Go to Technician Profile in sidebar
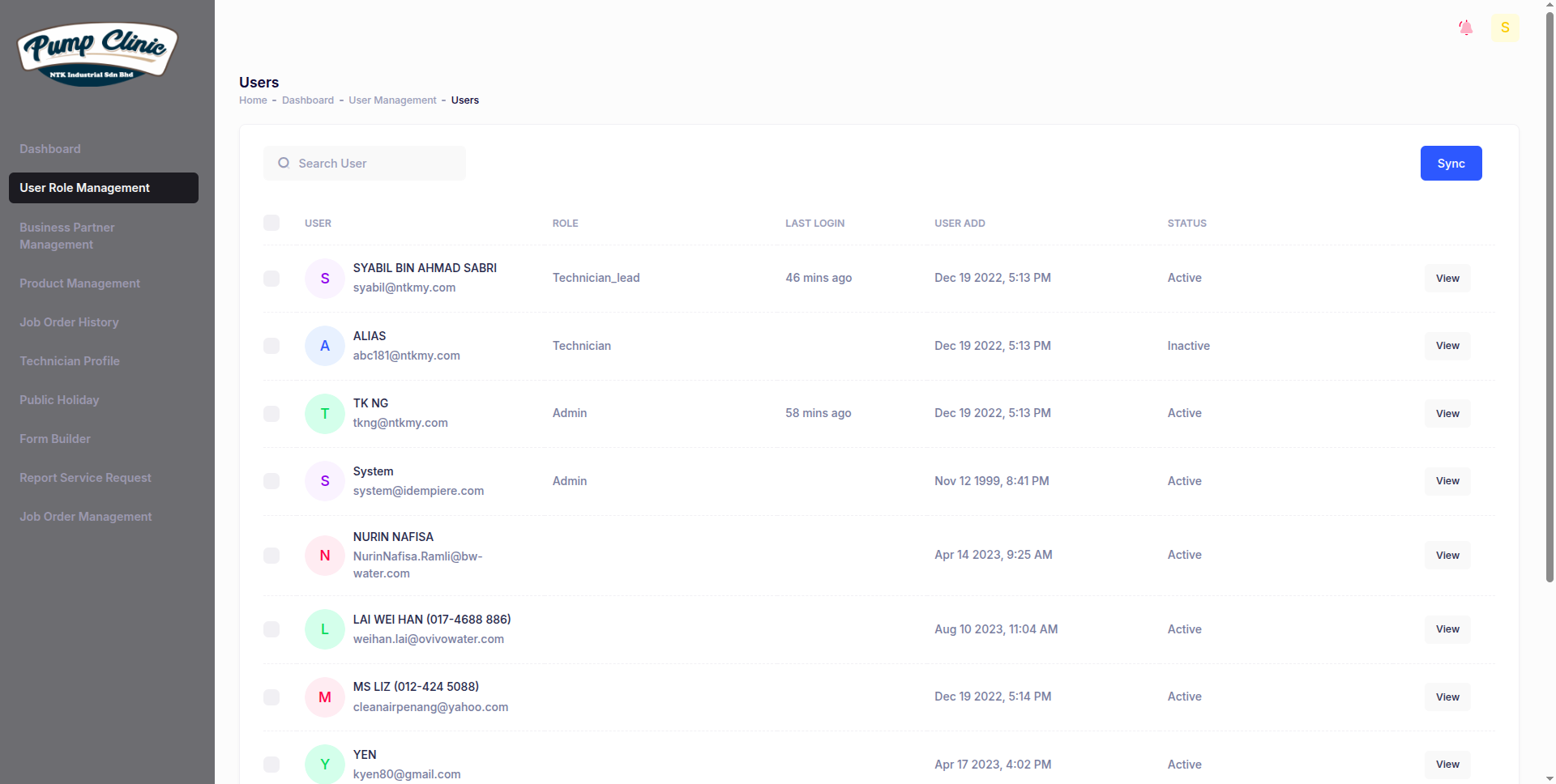Image resolution: width=1556 pixels, height=784 pixels. click(70, 361)
